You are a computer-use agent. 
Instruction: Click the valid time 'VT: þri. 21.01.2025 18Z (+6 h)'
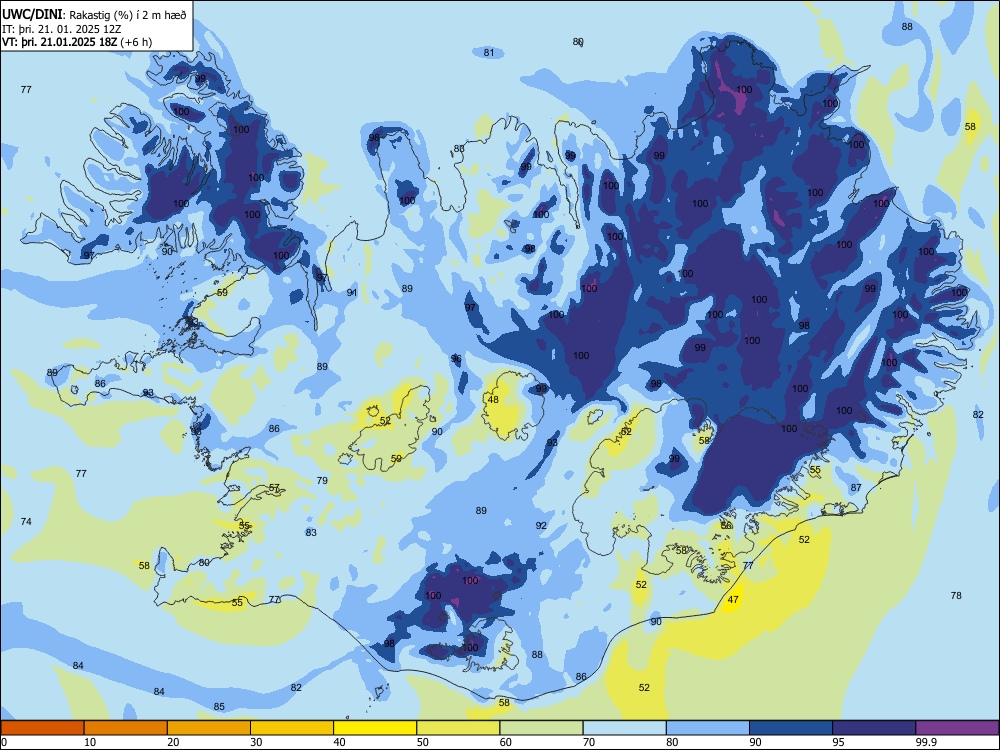(77, 42)
